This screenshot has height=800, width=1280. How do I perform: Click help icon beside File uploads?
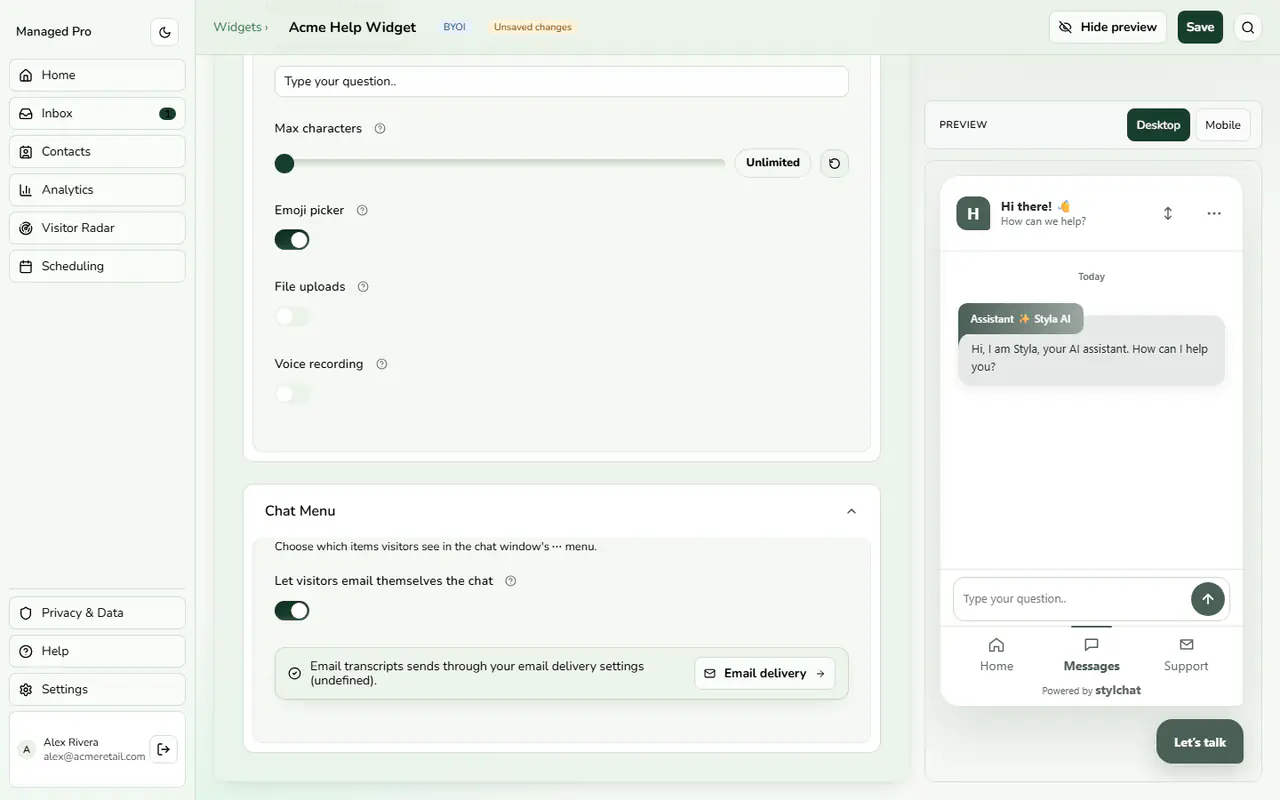363,287
